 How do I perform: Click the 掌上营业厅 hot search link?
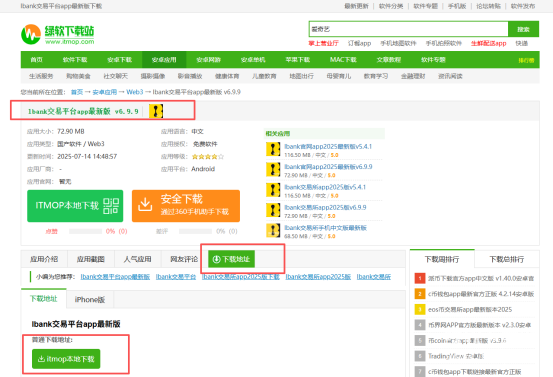click(x=323, y=43)
